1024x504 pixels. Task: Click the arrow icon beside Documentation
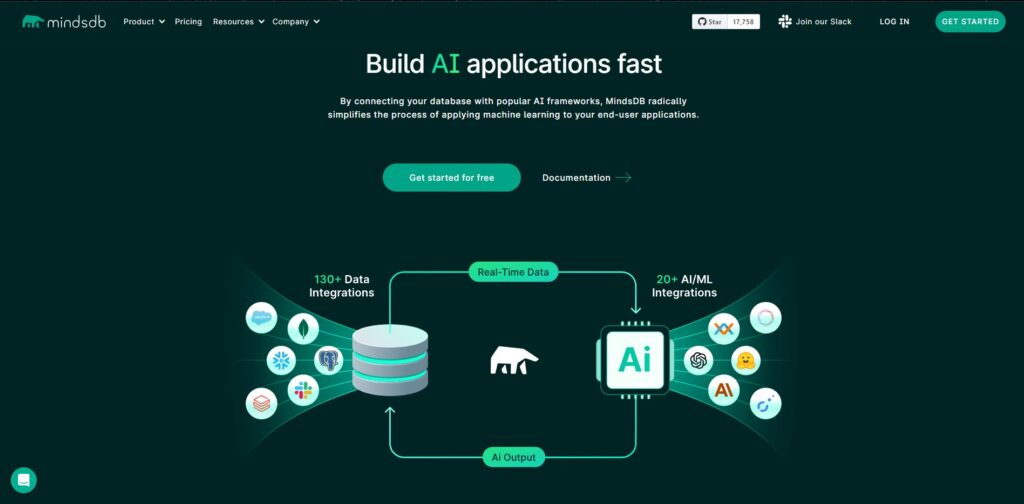pos(623,178)
